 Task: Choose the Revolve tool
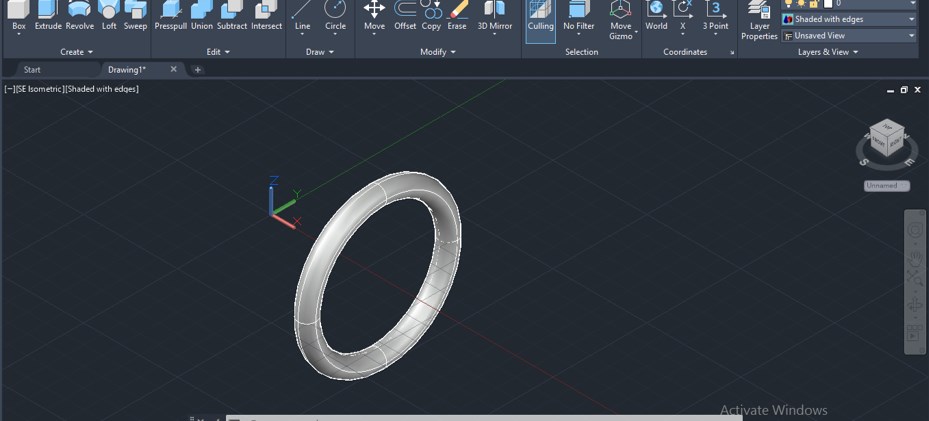(79, 15)
